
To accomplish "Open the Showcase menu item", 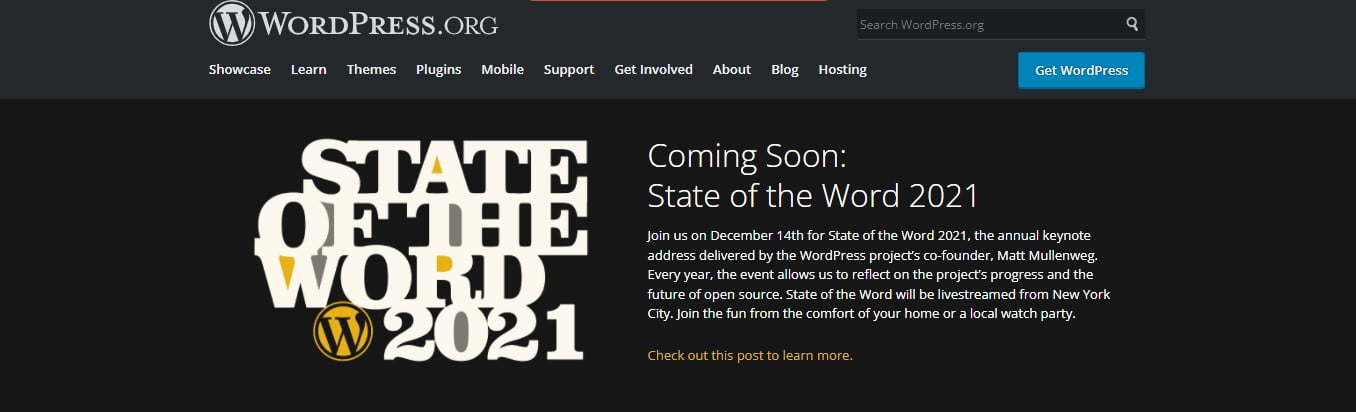I will (240, 70).
